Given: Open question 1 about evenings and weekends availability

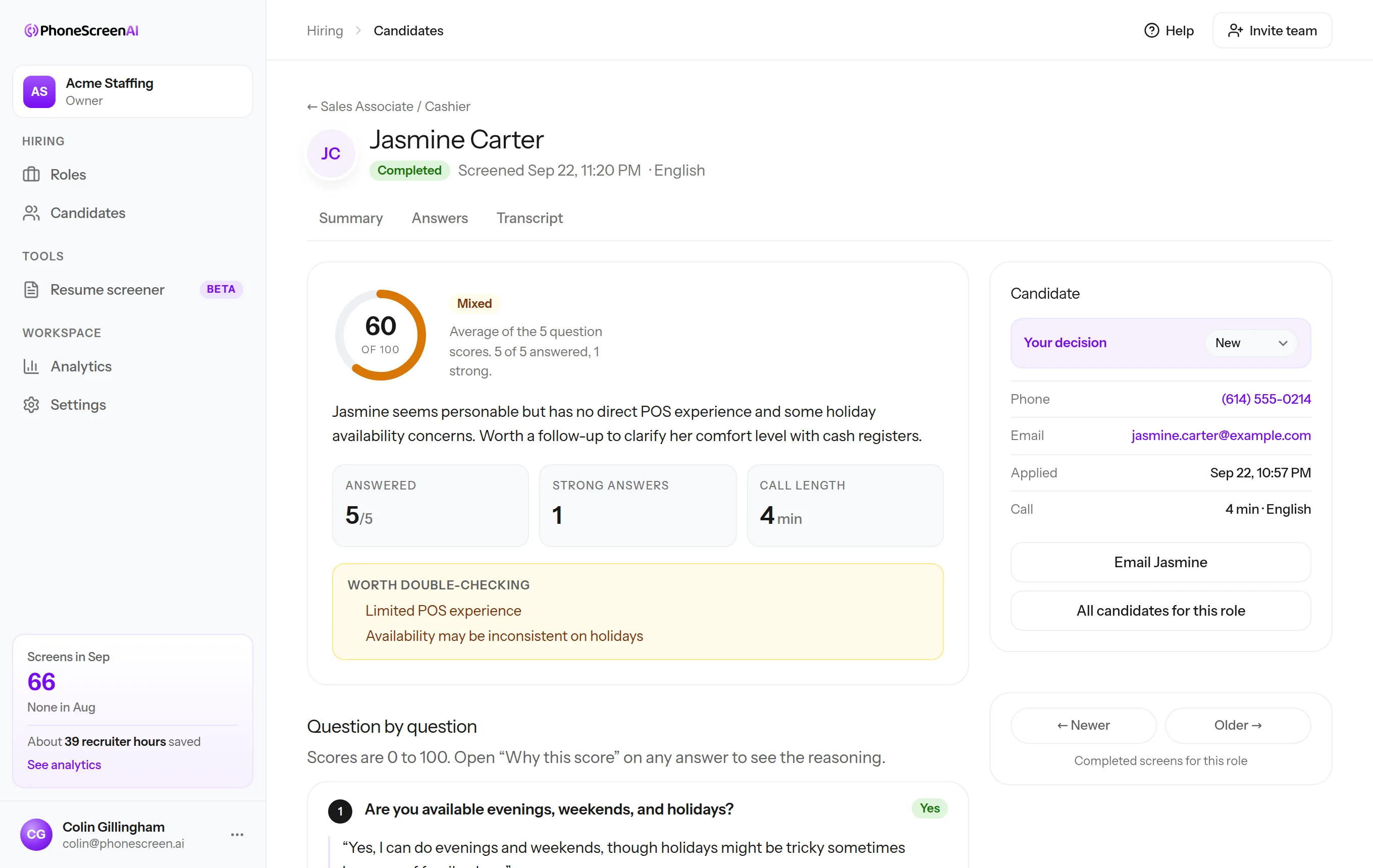Looking at the screenshot, I should tap(549, 809).
